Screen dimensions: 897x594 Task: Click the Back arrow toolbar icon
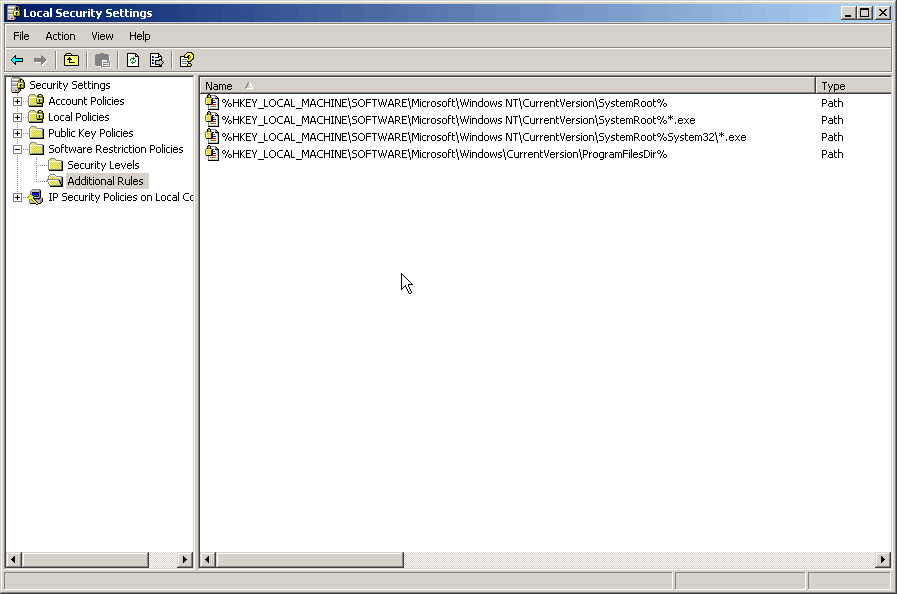[x=17, y=60]
